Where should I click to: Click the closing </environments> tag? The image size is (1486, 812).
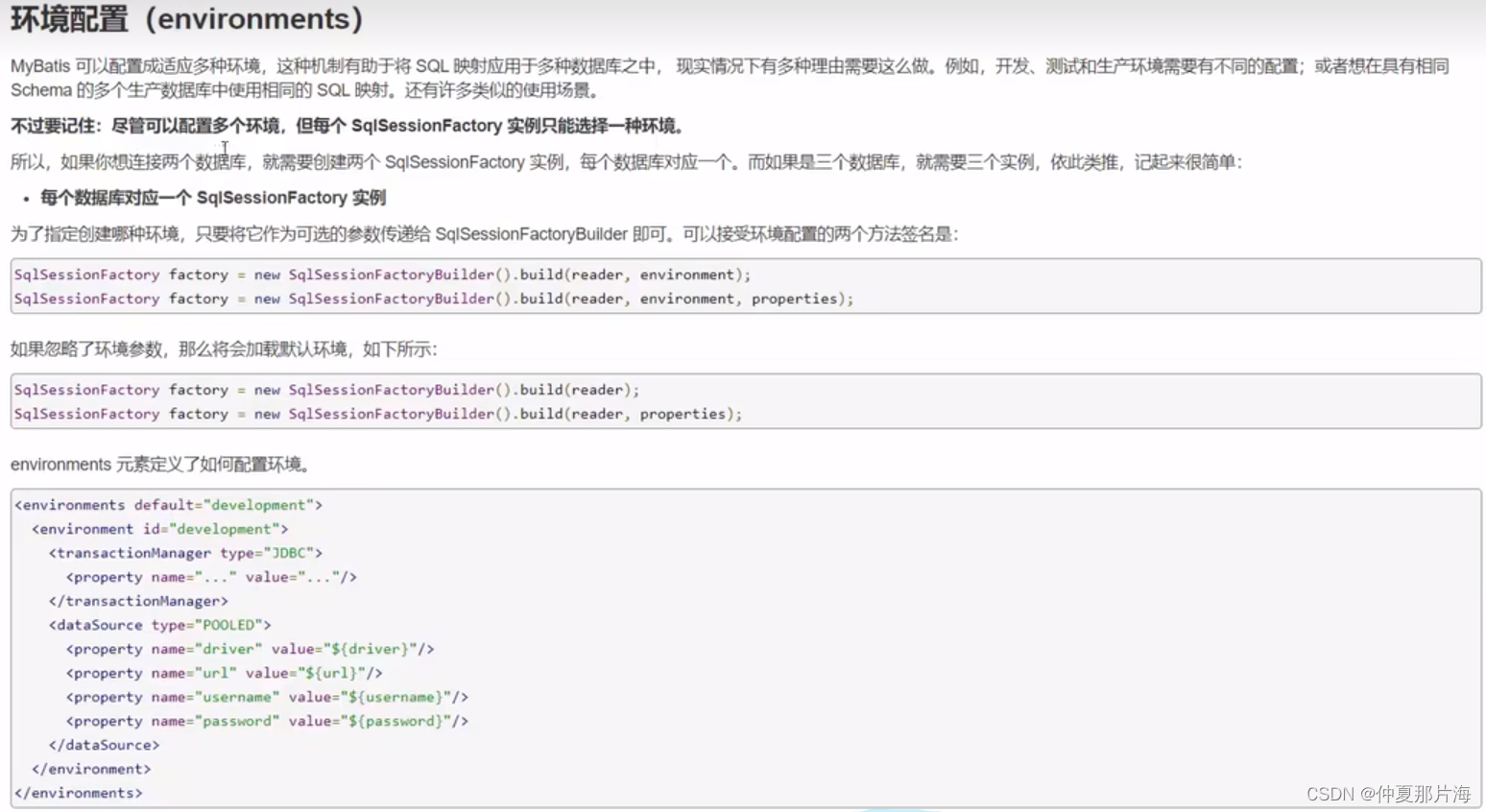coord(78,793)
